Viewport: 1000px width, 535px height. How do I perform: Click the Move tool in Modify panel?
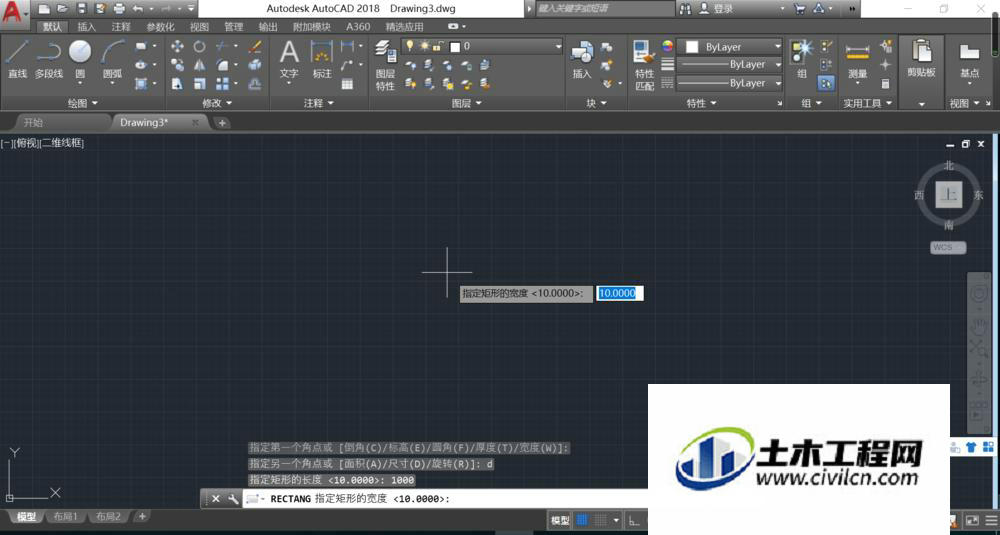pos(177,47)
